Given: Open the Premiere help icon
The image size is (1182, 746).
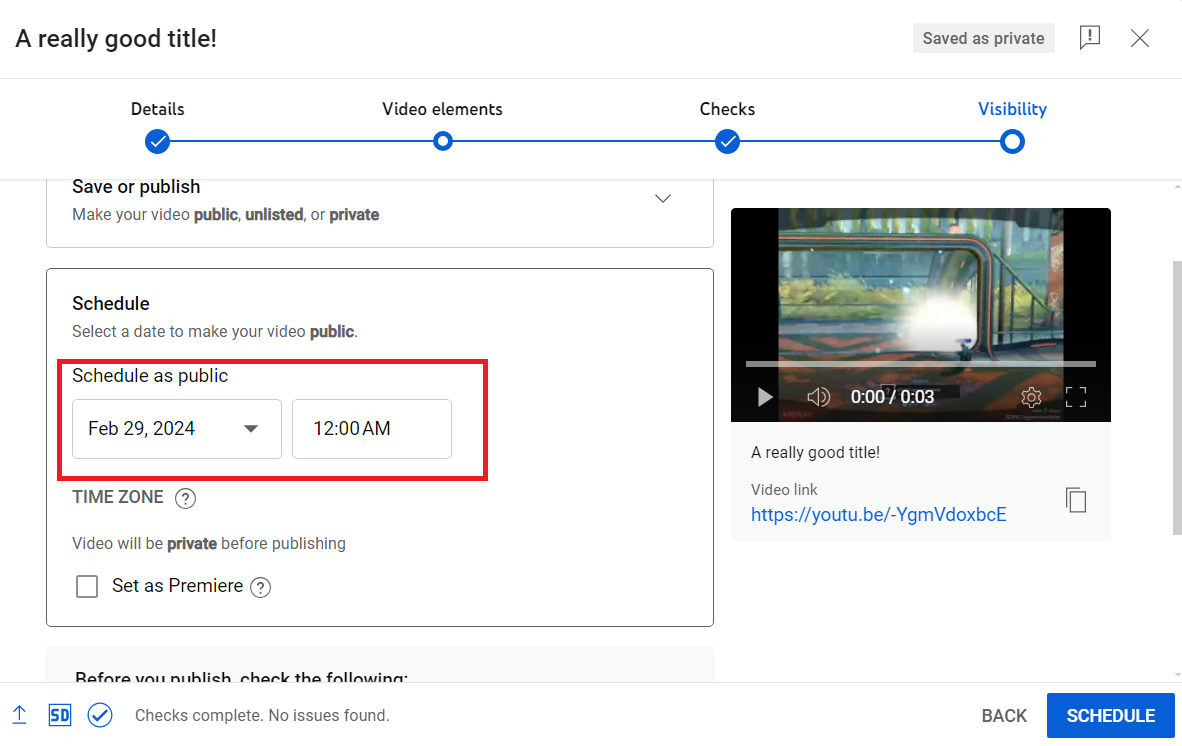Looking at the screenshot, I should pos(260,587).
